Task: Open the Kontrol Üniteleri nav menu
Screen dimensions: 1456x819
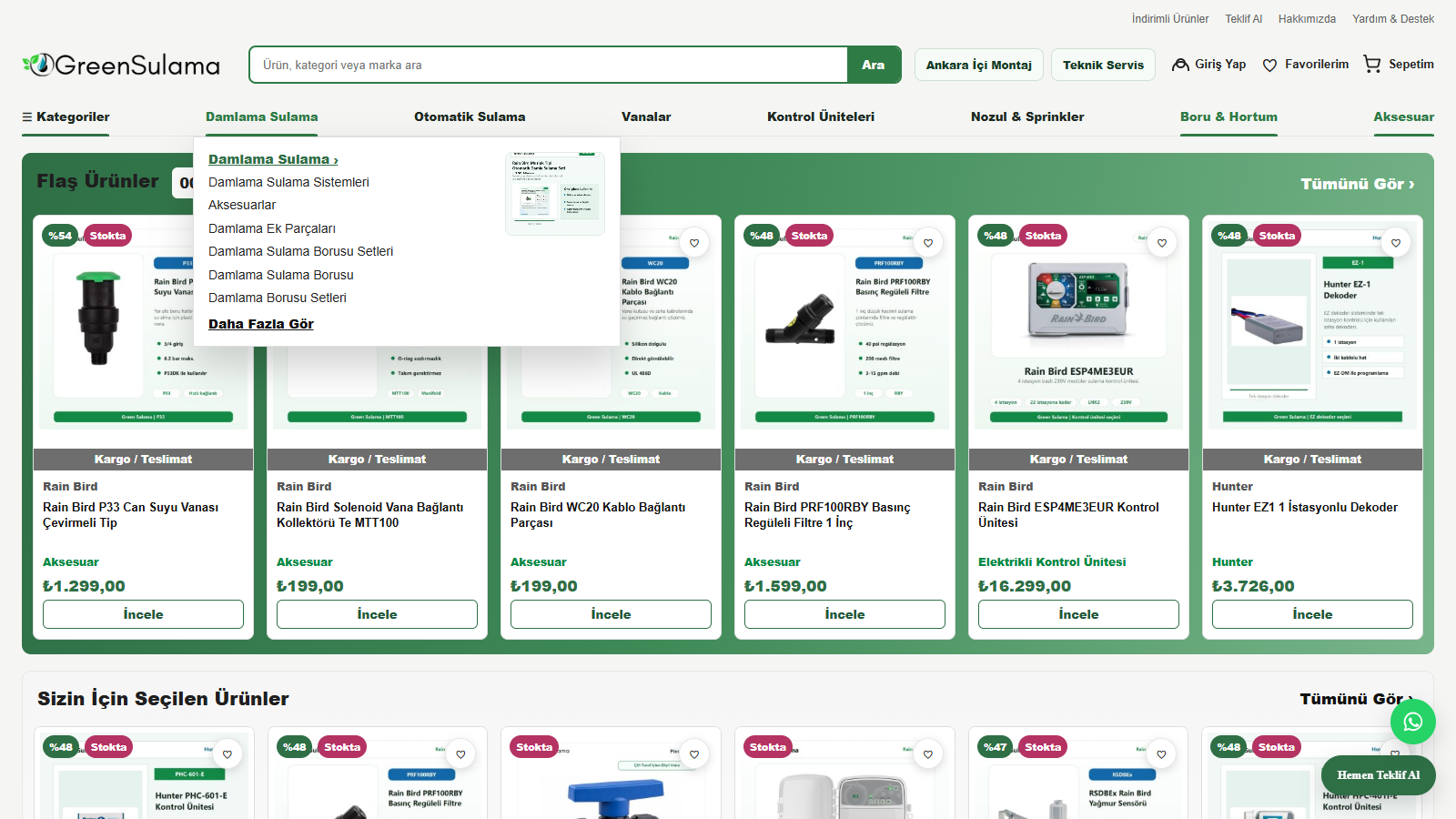Action: pos(821,116)
